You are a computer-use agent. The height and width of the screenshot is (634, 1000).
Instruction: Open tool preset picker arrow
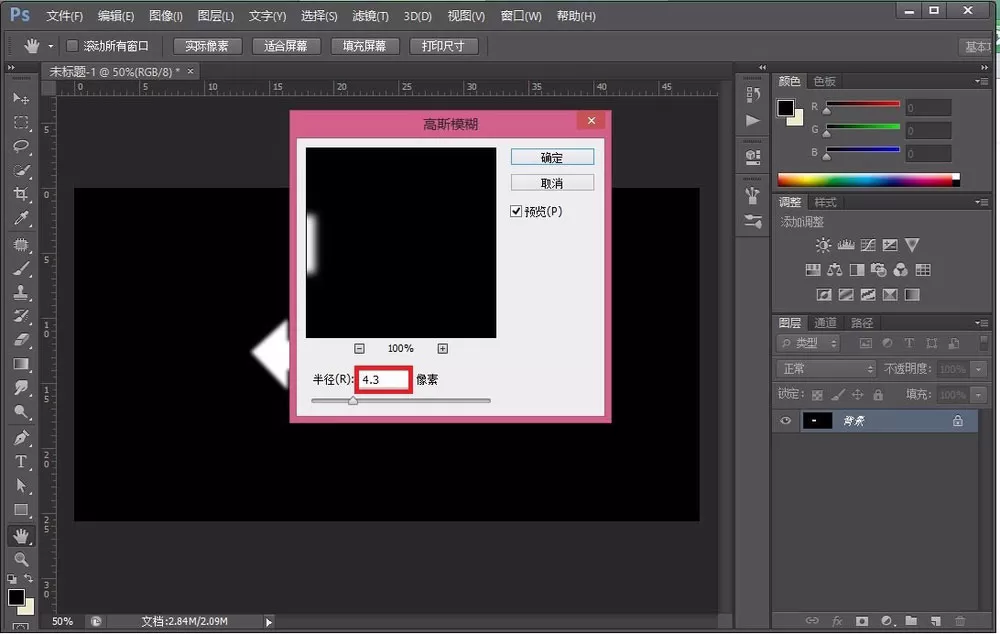(x=50, y=47)
